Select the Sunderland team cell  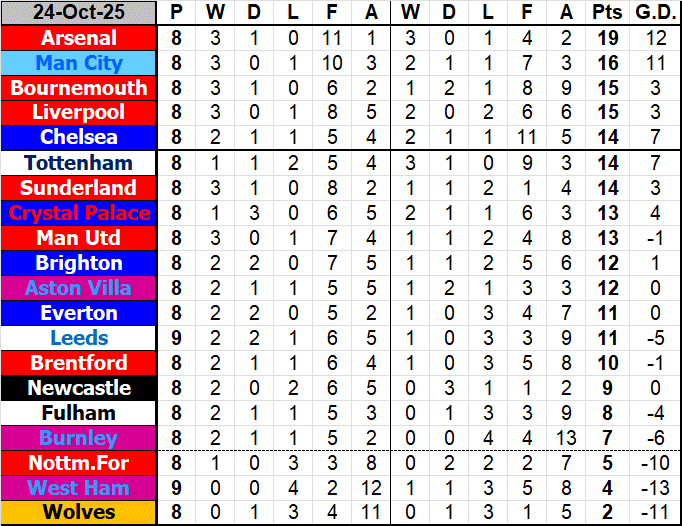(79, 188)
